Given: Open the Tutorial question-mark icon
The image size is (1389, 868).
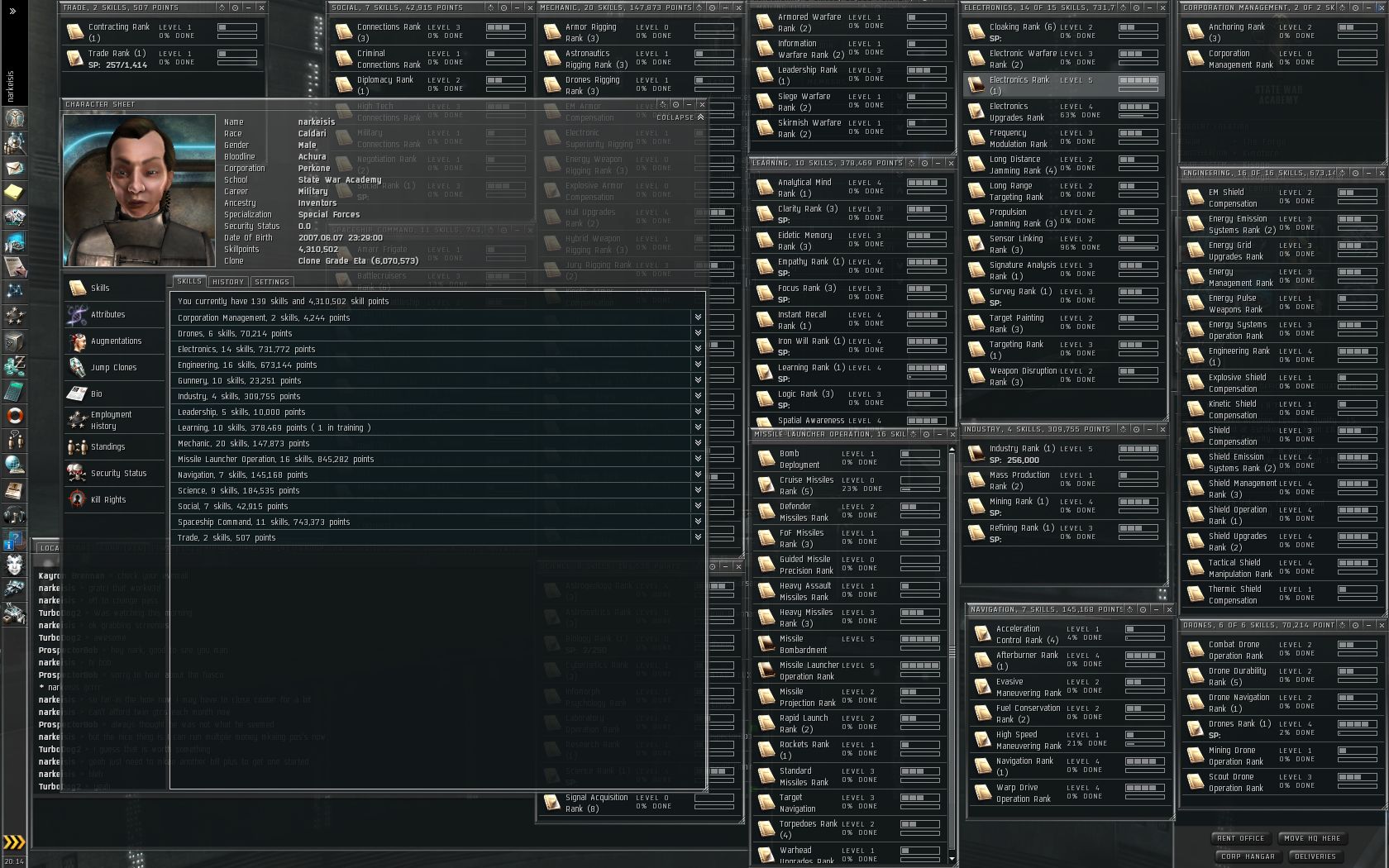Looking at the screenshot, I should [x=14, y=540].
